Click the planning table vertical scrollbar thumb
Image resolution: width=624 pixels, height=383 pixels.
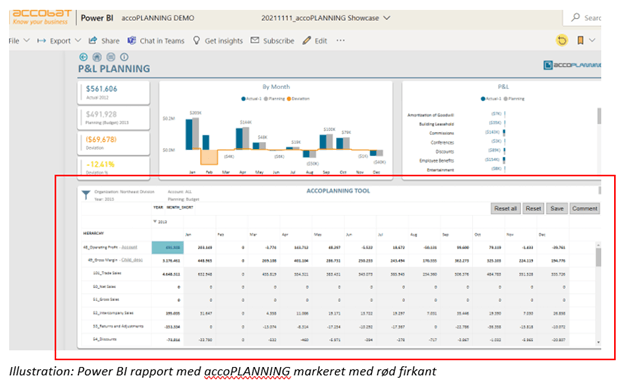tap(598, 257)
